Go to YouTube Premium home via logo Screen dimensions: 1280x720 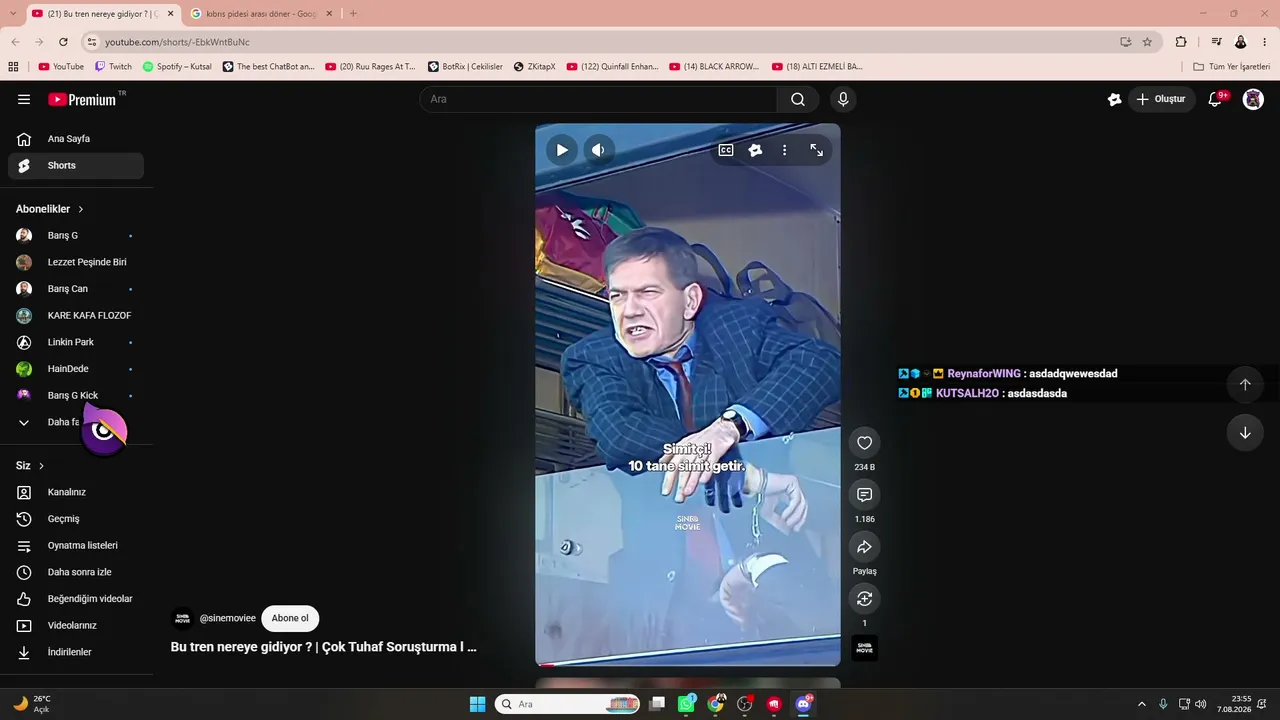tap(82, 99)
